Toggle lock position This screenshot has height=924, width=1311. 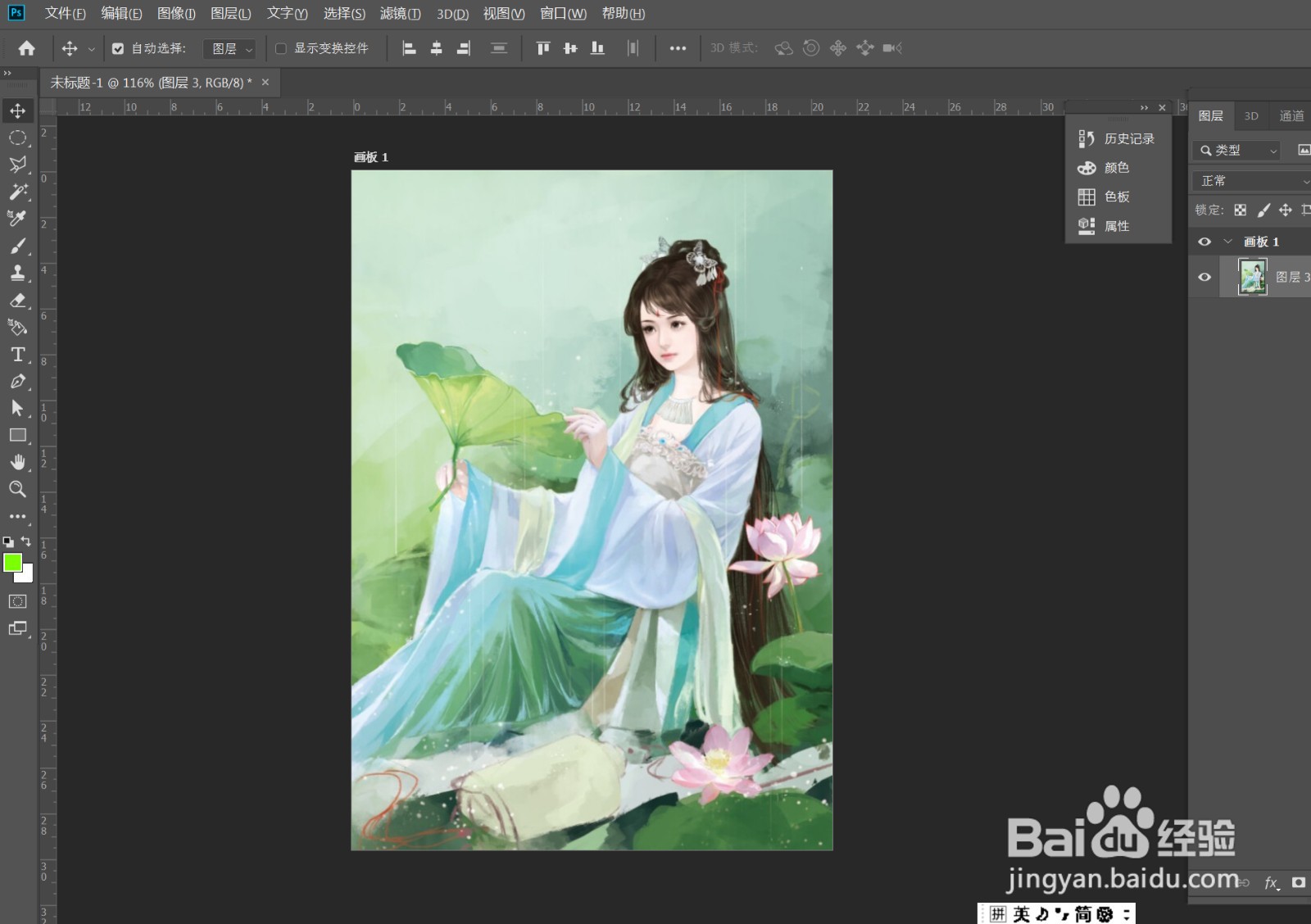[x=1286, y=211]
